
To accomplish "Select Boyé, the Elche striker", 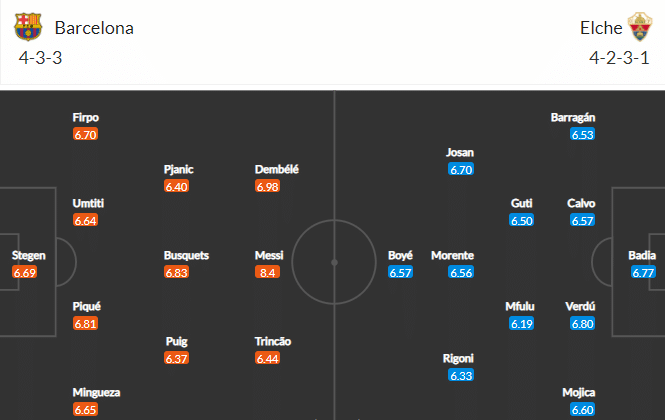I will tap(400, 255).
